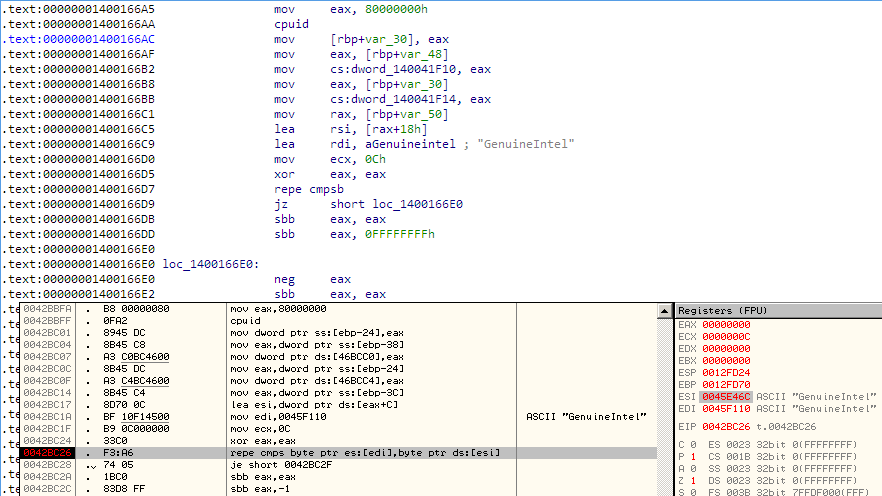Toggle the C flag value in registers

(x=694, y=443)
